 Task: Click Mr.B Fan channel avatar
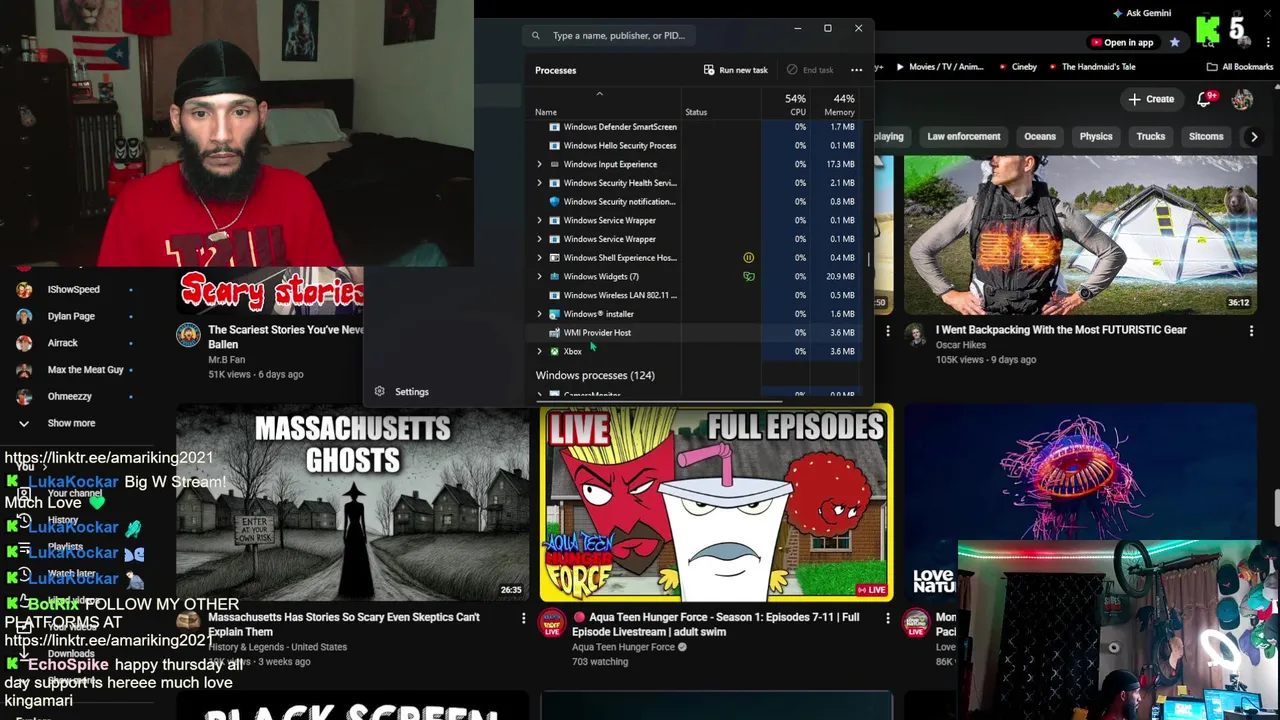pyautogui.click(x=188, y=334)
